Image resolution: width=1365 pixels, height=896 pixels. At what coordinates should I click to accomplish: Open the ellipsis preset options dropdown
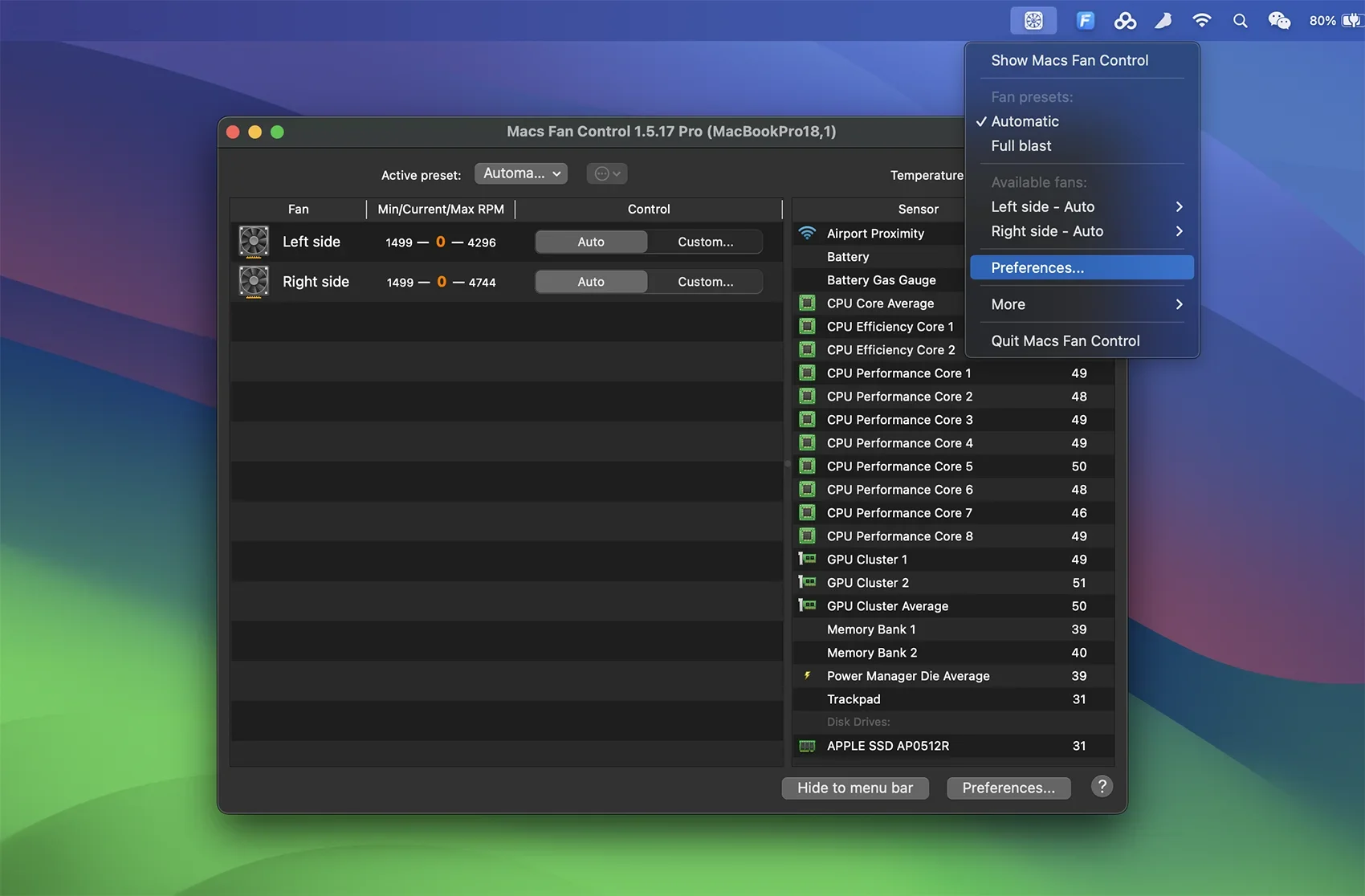click(607, 173)
